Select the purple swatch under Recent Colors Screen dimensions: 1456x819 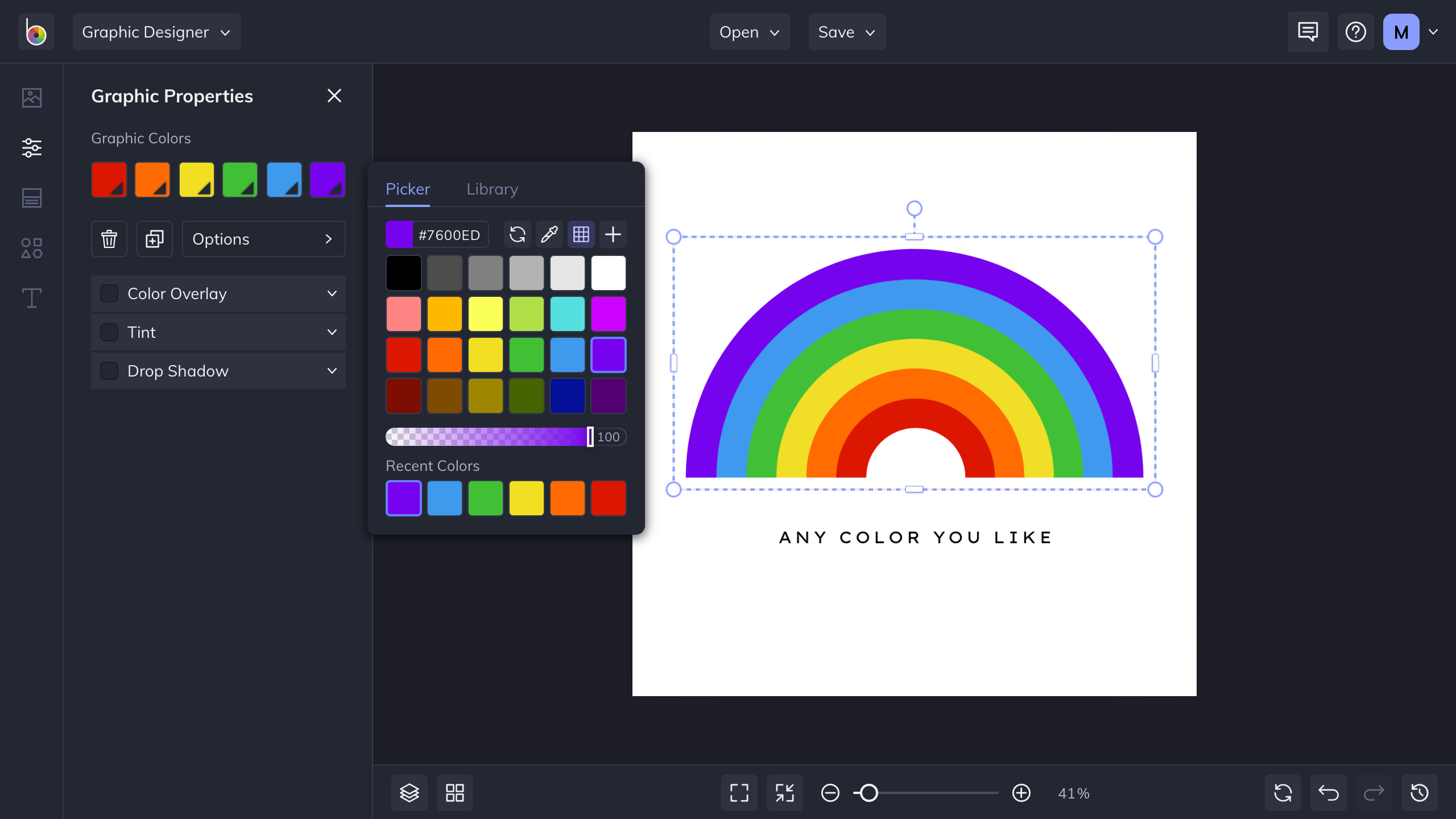pos(403,498)
